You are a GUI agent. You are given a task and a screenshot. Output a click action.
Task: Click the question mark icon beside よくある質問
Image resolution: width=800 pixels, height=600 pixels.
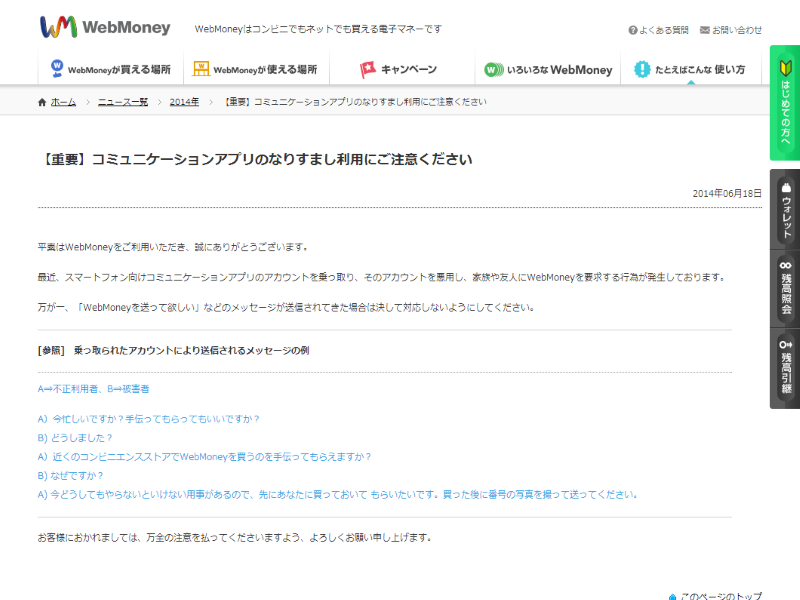(x=633, y=30)
